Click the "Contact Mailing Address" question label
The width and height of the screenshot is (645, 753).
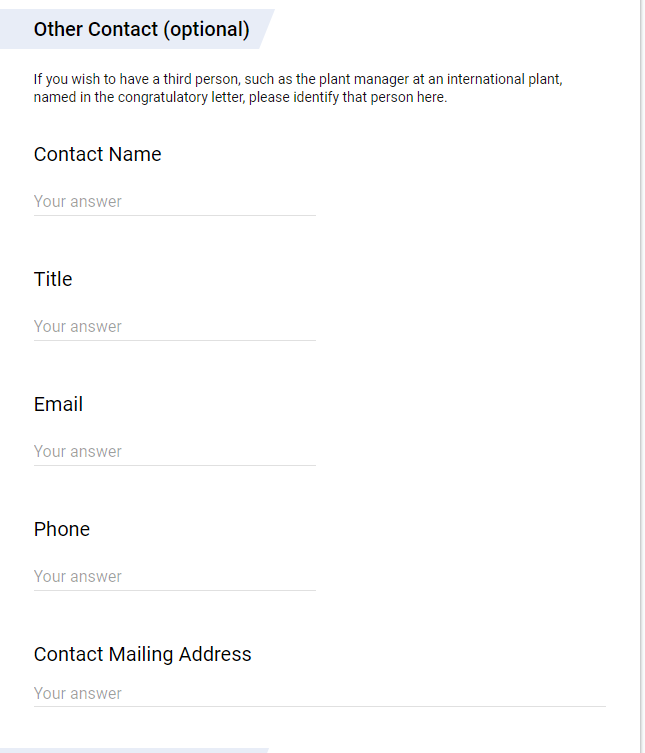point(142,654)
